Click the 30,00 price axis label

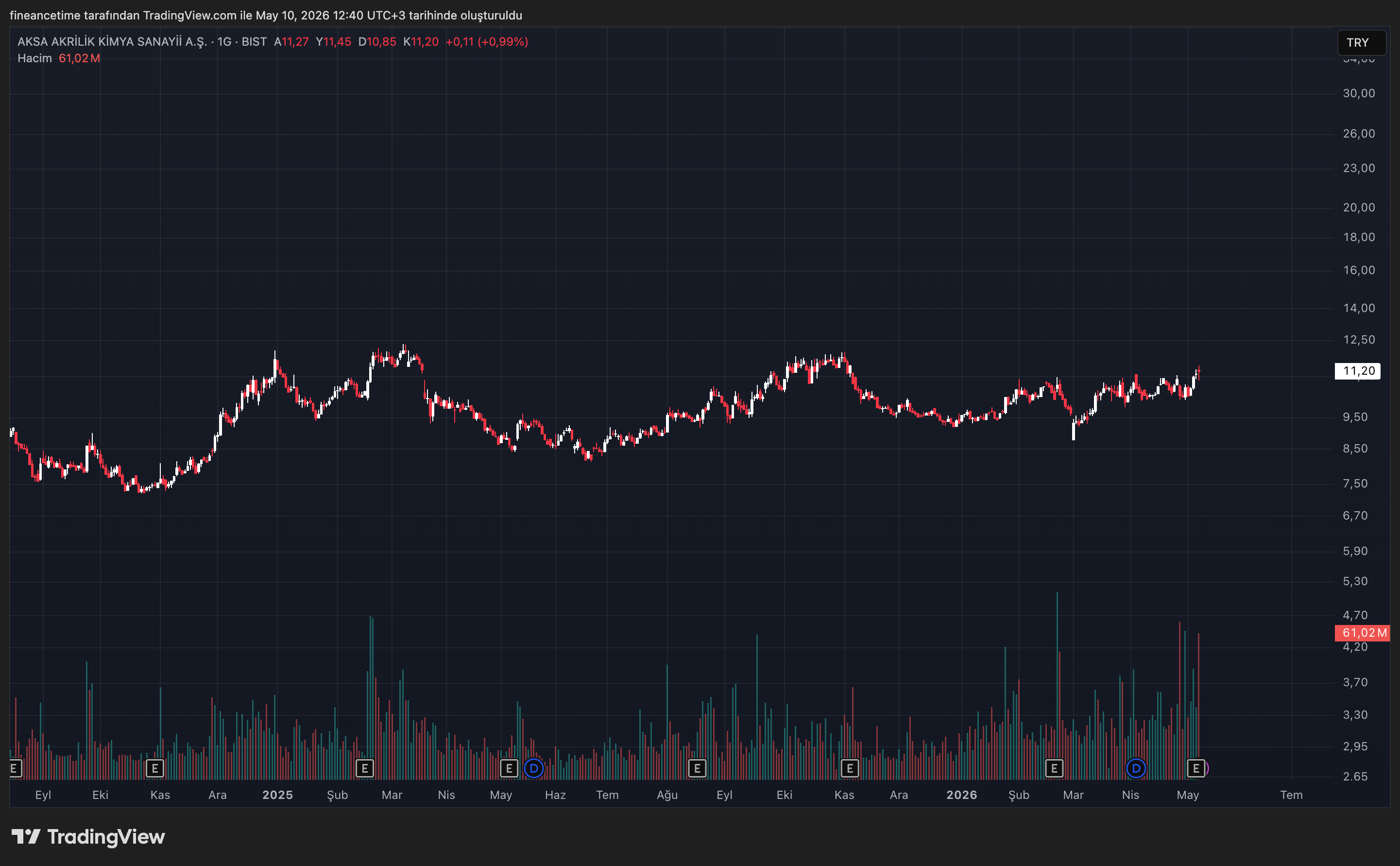pyautogui.click(x=1359, y=93)
